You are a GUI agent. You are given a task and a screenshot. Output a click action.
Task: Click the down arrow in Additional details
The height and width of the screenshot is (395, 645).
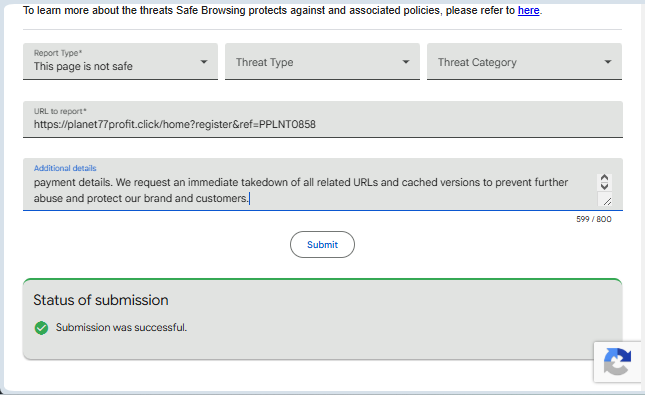[604, 186]
